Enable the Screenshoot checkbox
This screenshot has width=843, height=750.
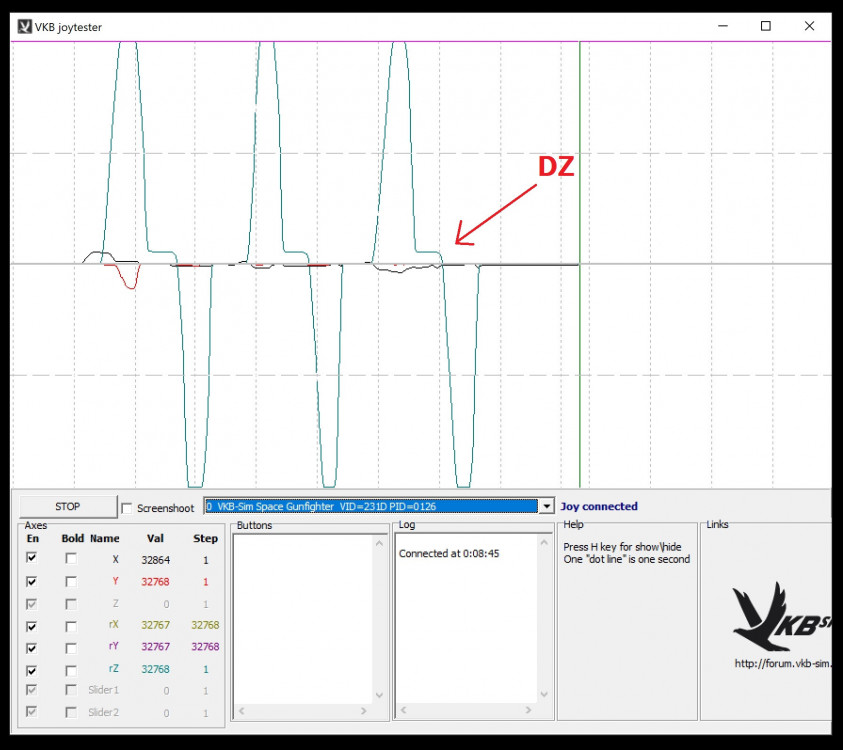click(127, 508)
